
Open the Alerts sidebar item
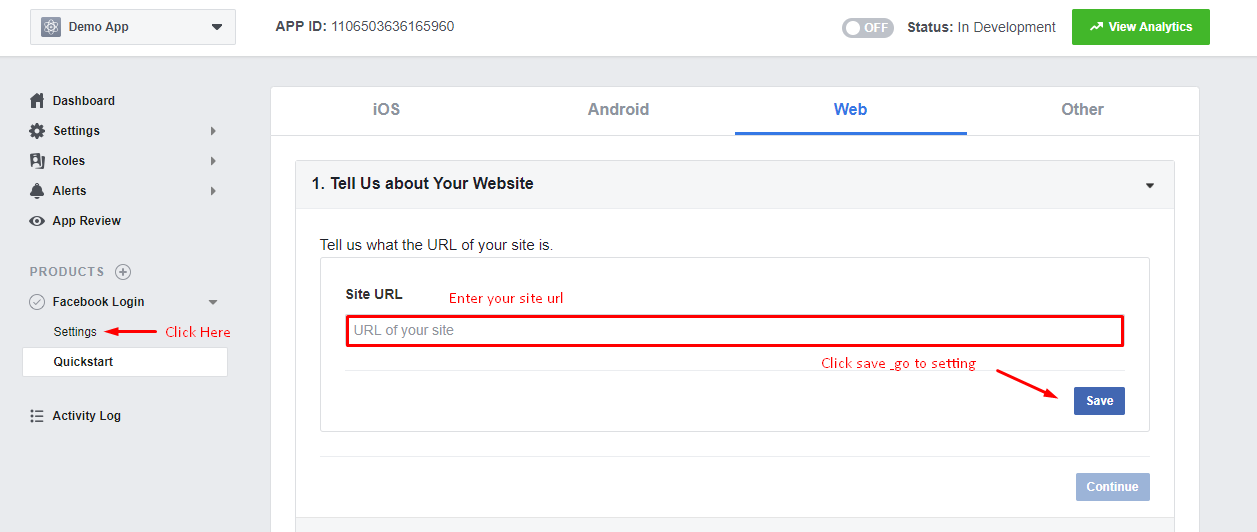(x=70, y=191)
